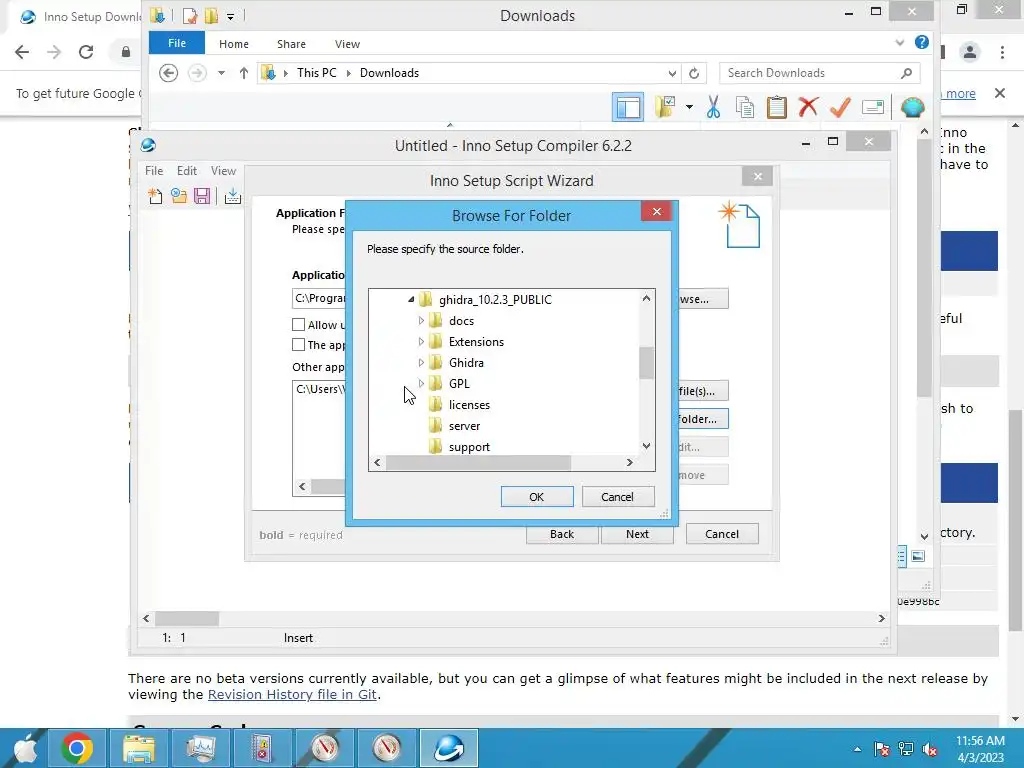Expand the Extensions folder node
The image size is (1024, 768).
421,342
